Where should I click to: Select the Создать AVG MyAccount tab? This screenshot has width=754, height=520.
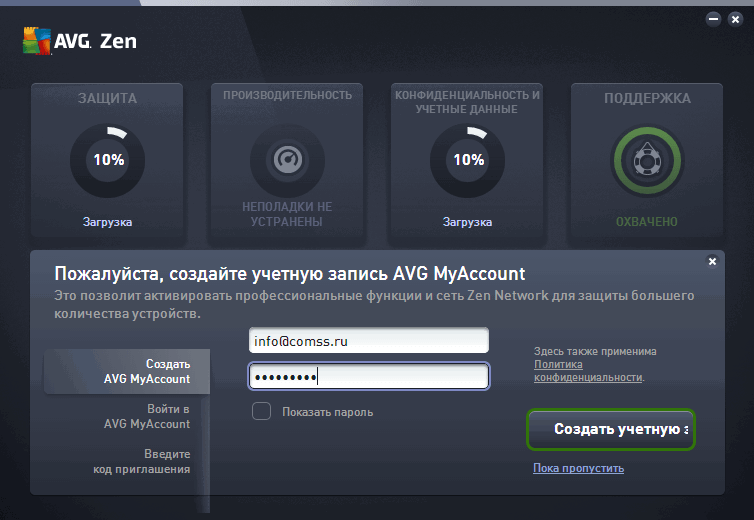pos(127,371)
